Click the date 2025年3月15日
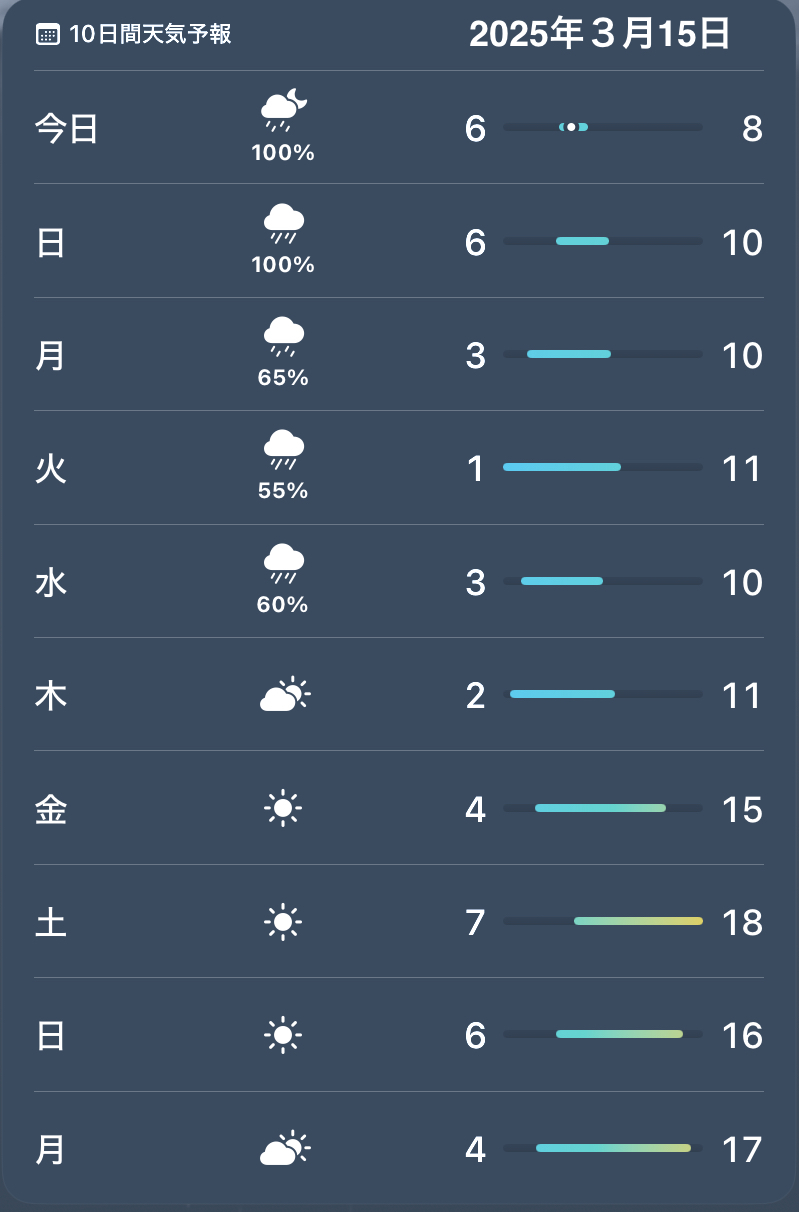The height and width of the screenshot is (1212, 799). (x=599, y=35)
